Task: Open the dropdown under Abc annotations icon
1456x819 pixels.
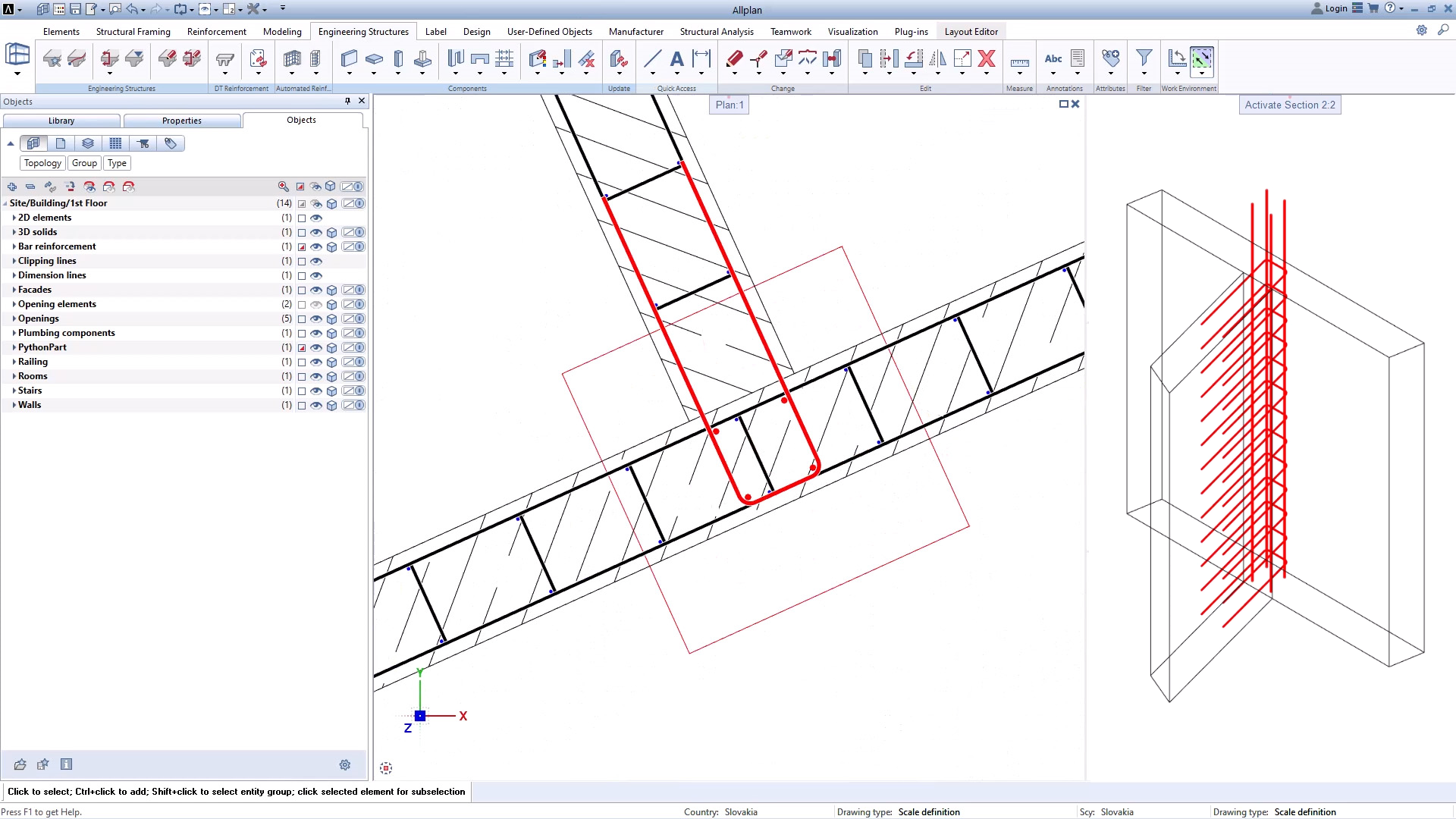Action: tap(1053, 74)
